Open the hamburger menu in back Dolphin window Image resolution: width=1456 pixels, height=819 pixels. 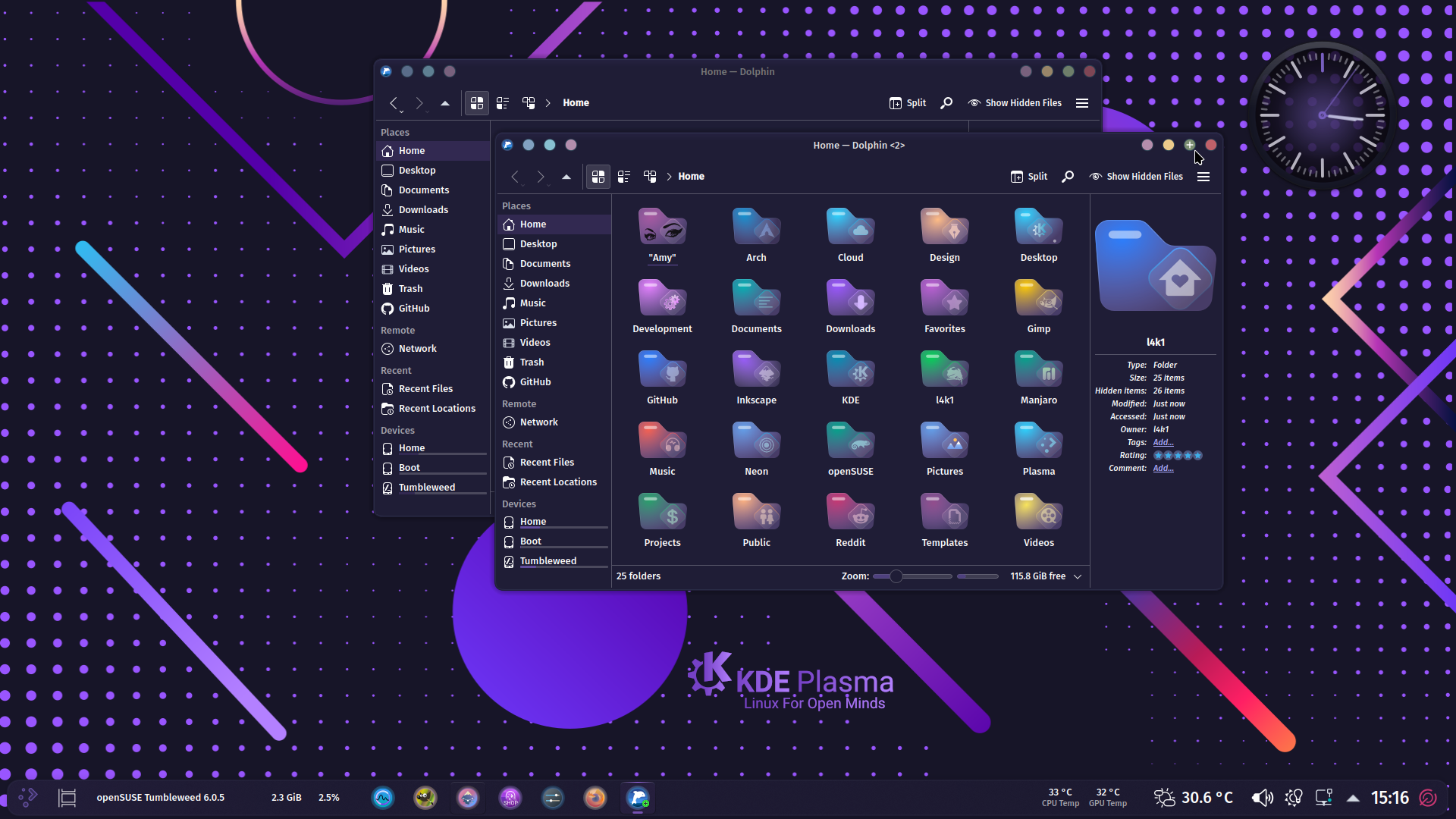click(x=1082, y=103)
